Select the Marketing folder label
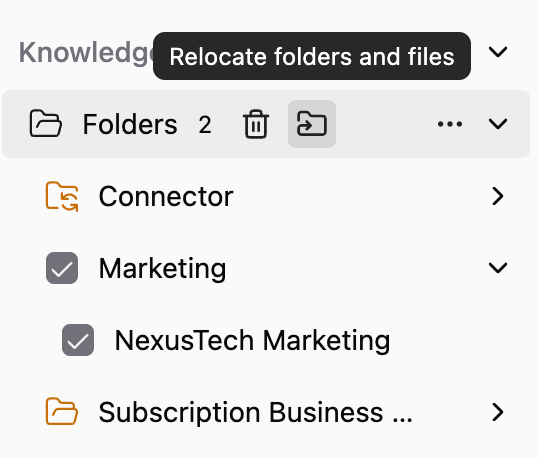 [x=162, y=269]
